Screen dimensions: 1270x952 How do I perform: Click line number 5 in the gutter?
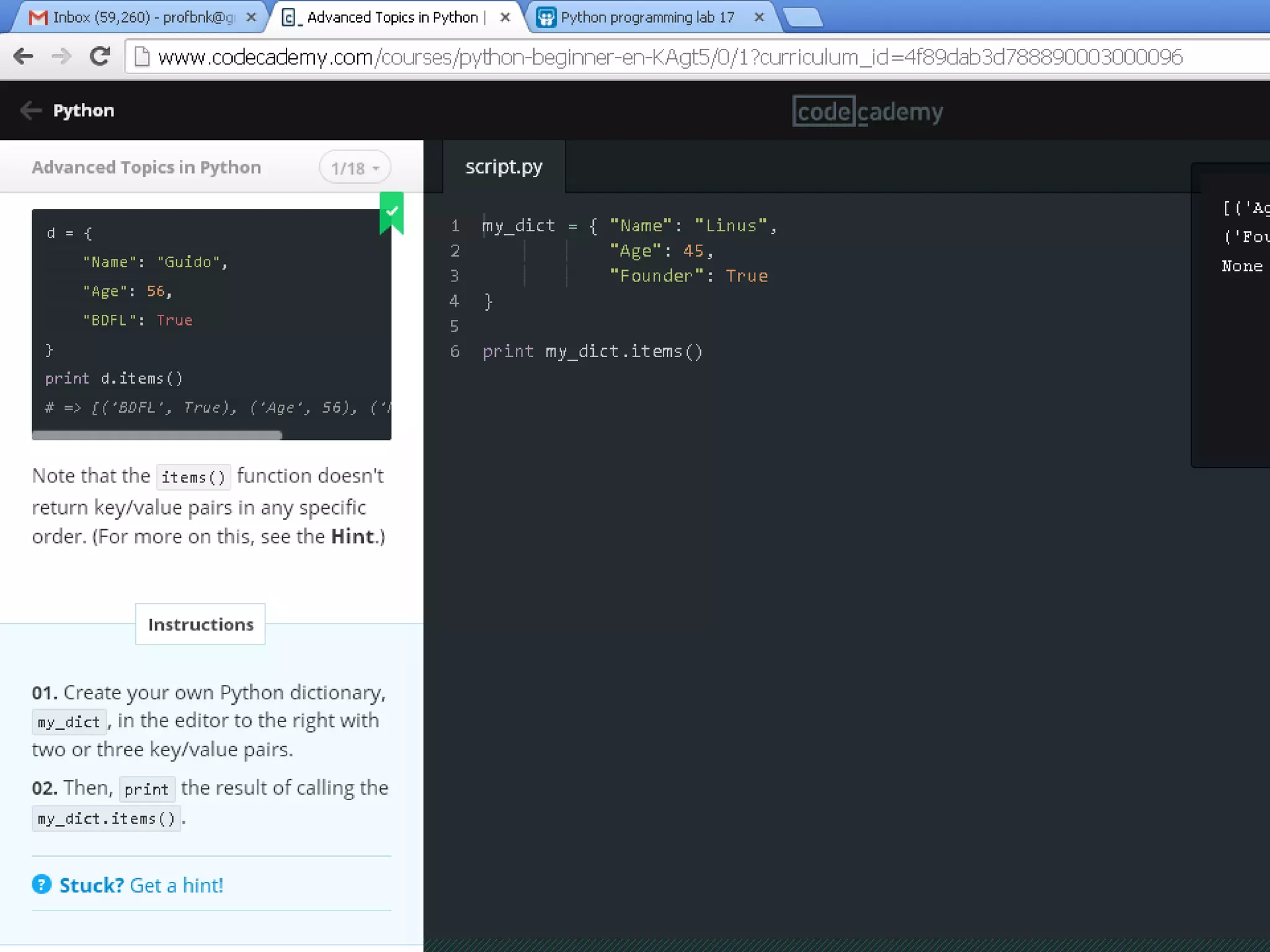pos(454,327)
